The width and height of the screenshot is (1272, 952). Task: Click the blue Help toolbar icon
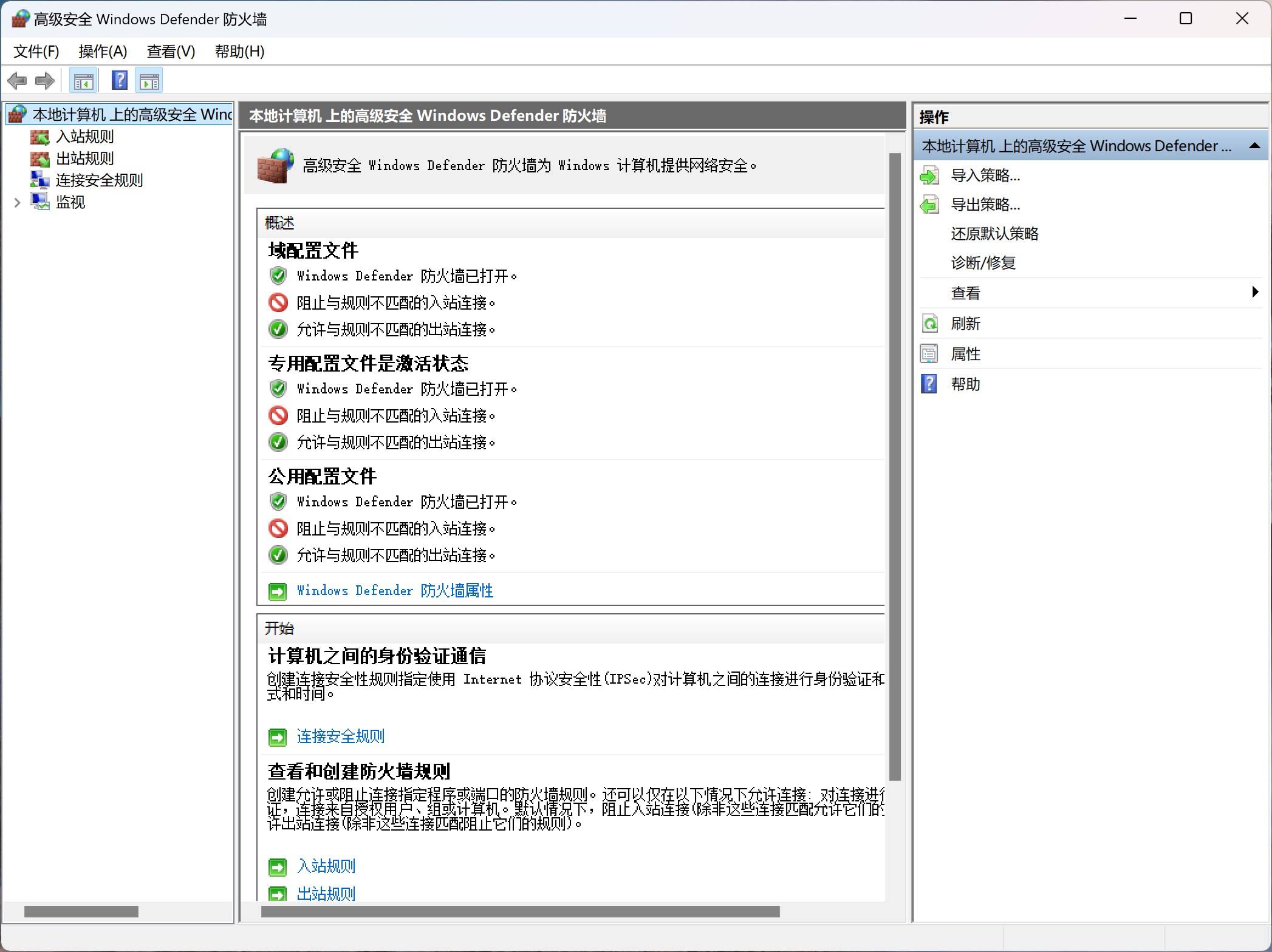(120, 80)
